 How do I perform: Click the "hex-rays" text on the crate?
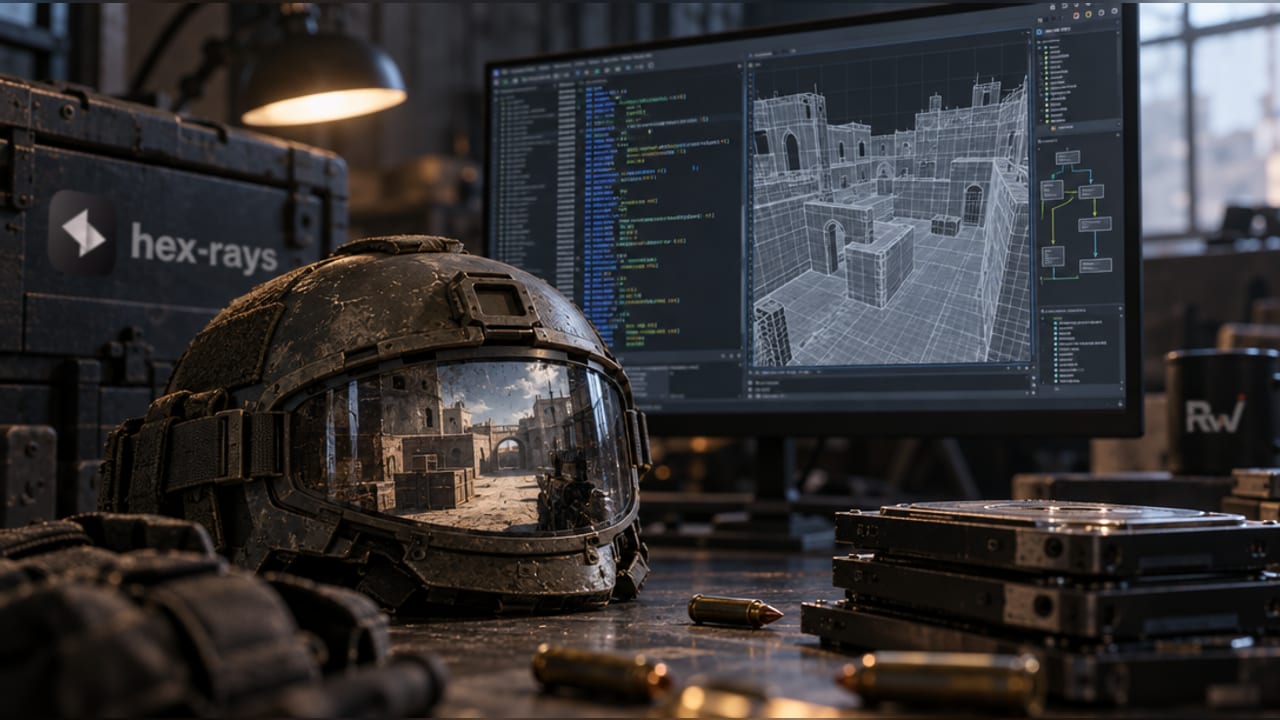click(204, 248)
